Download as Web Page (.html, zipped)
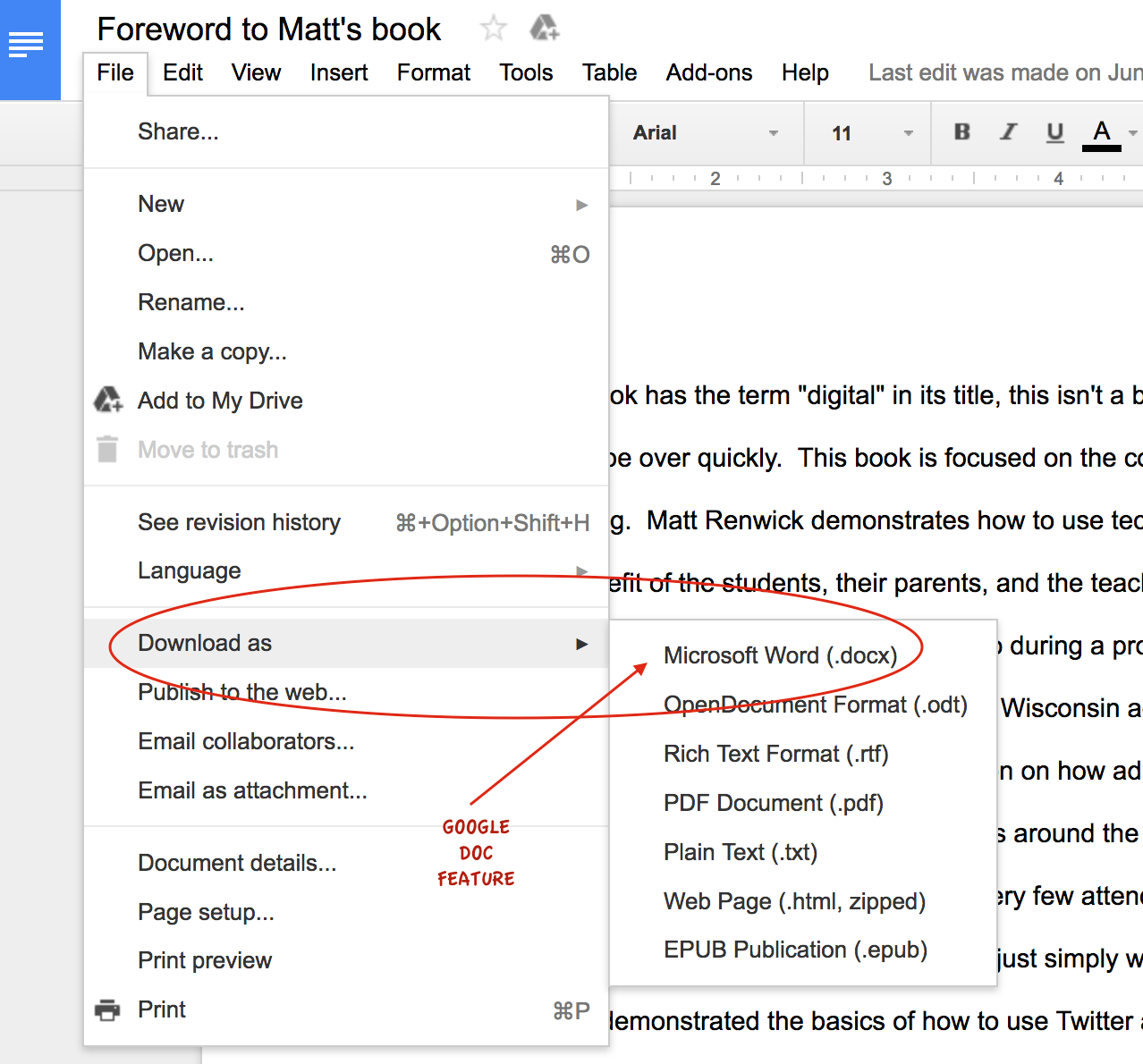The width and height of the screenshot is (1143, 1064). click(x=803, y=901)
